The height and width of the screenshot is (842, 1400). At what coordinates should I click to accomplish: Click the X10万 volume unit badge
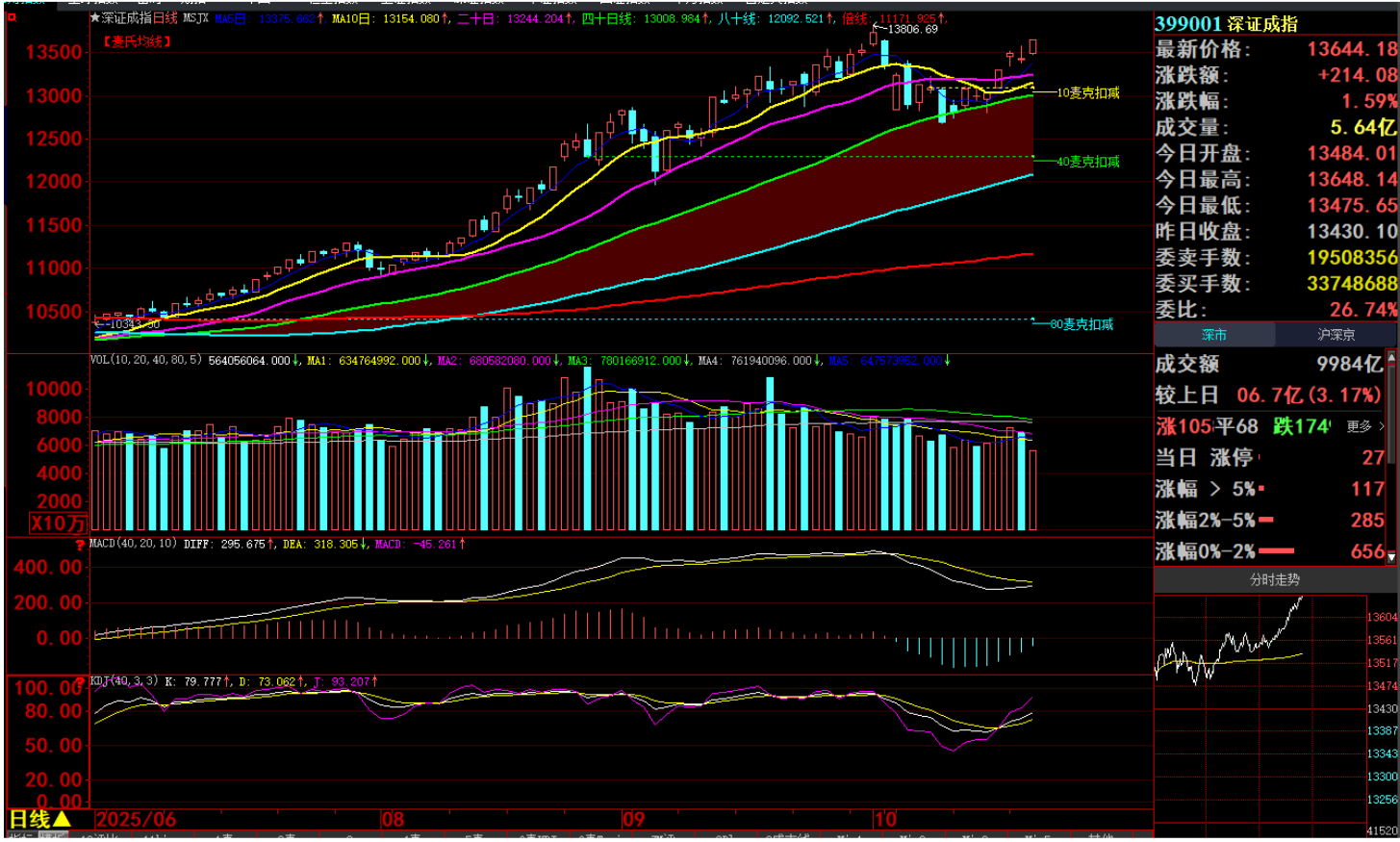tap(58, 523)
